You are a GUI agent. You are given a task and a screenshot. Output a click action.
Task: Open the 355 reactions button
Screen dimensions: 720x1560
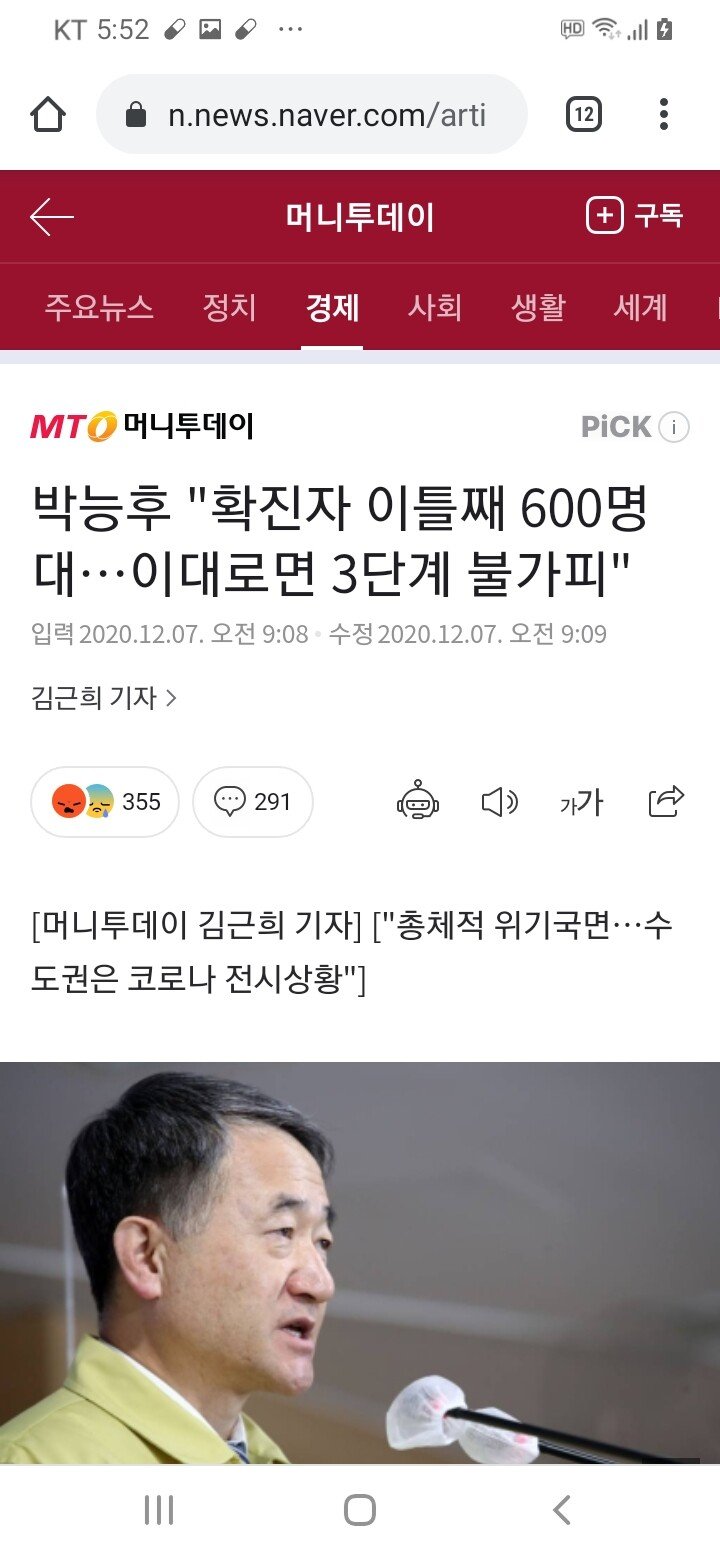click(x=105, y=802)
